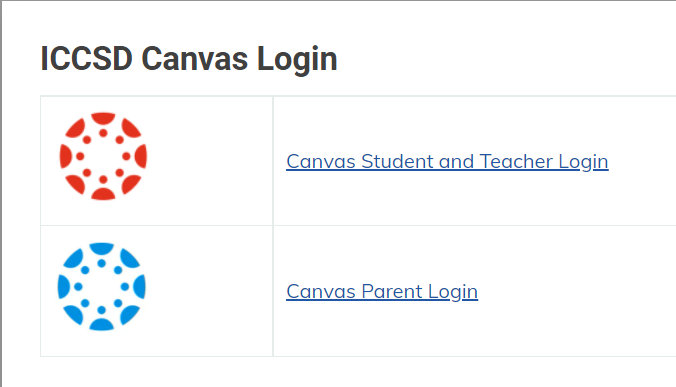Click the red Canvas logo icon
This screenshot has height=387, width=676.
pos(103,156)
